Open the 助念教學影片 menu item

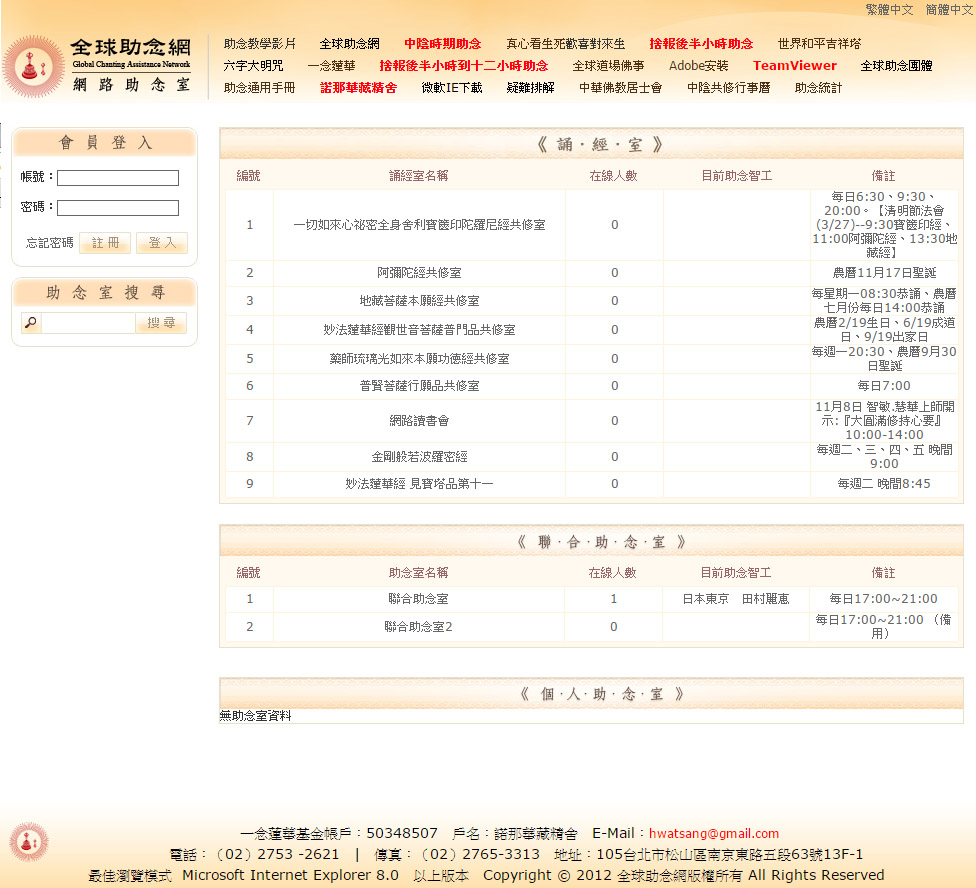259,44
